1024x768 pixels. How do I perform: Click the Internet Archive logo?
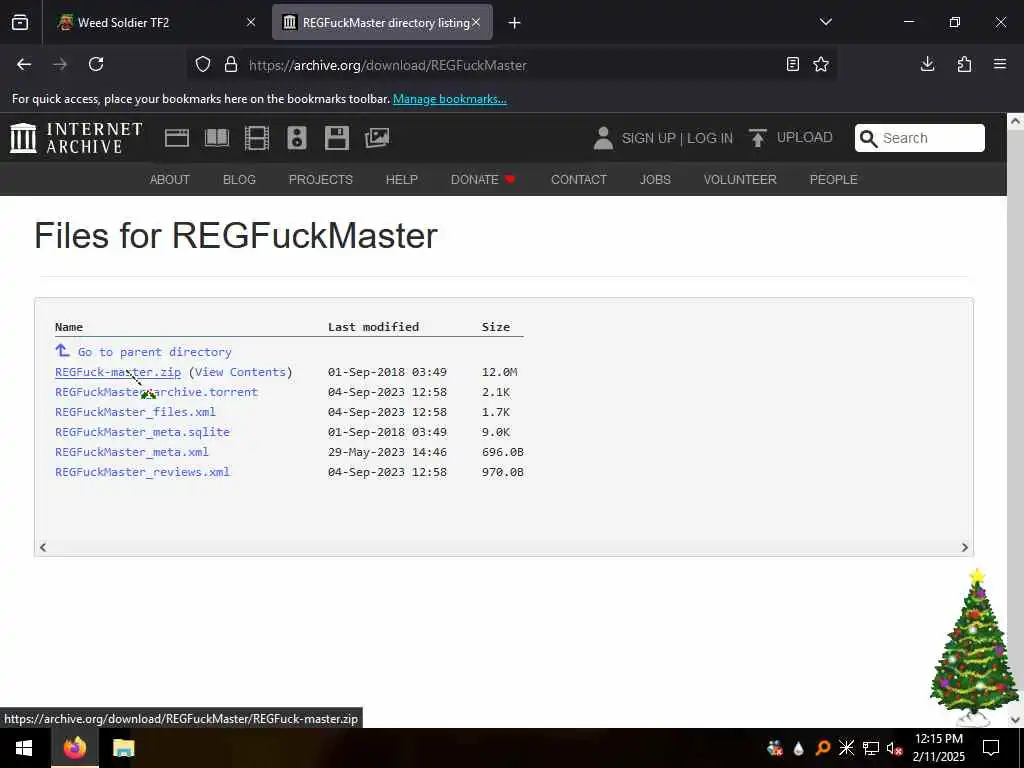(76, 138)
